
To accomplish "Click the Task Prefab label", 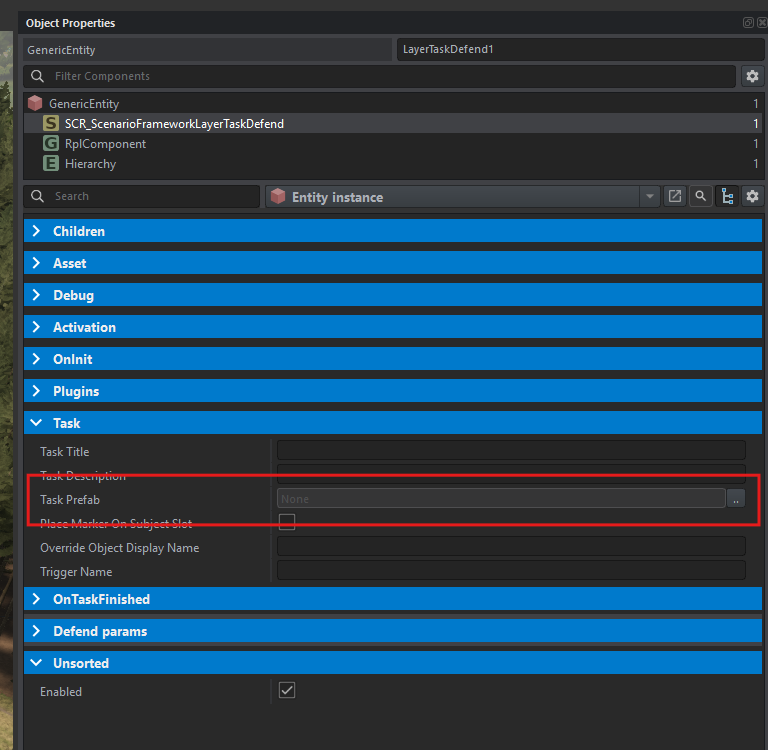I will click(x=70, y=500).
